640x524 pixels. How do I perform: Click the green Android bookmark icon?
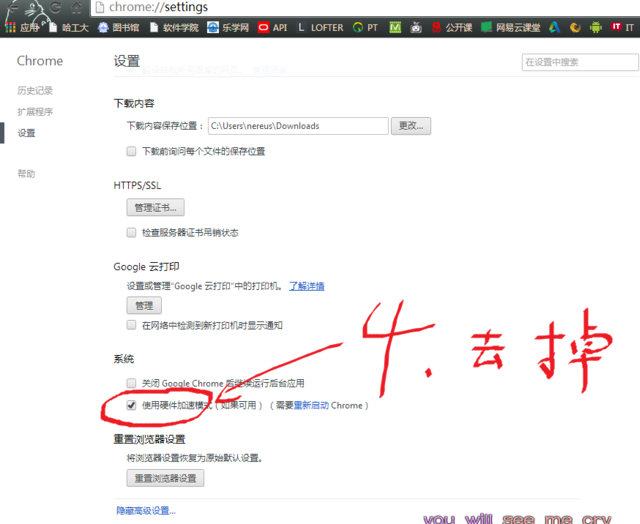596,27
